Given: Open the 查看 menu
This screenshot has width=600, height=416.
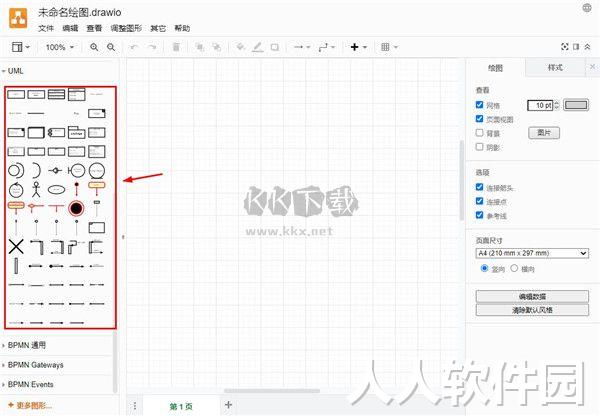Looking at the screenshot, I should (x=94, y=28).
